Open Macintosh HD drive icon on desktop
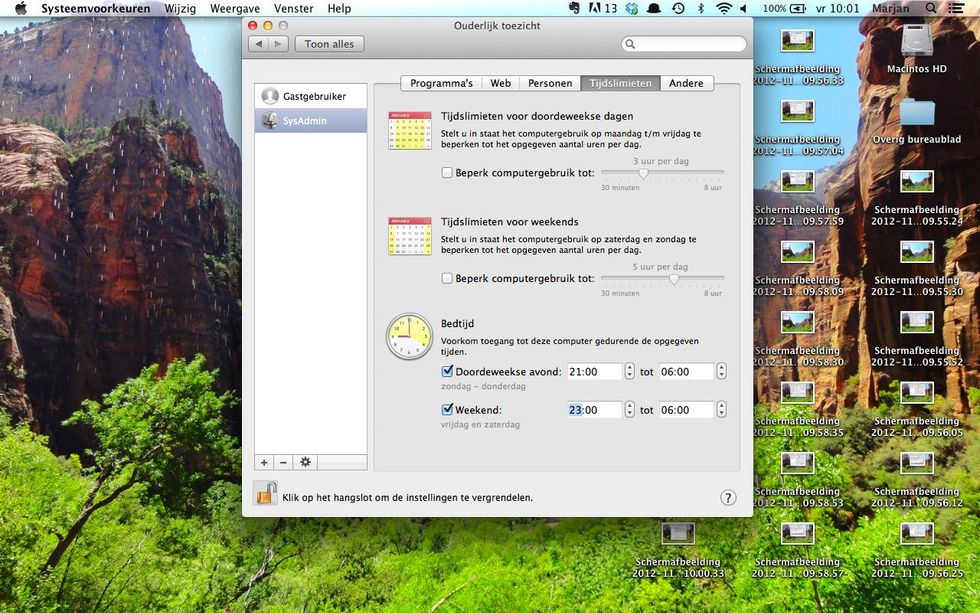This screenshot has width=980, height=613. point(916,42)
